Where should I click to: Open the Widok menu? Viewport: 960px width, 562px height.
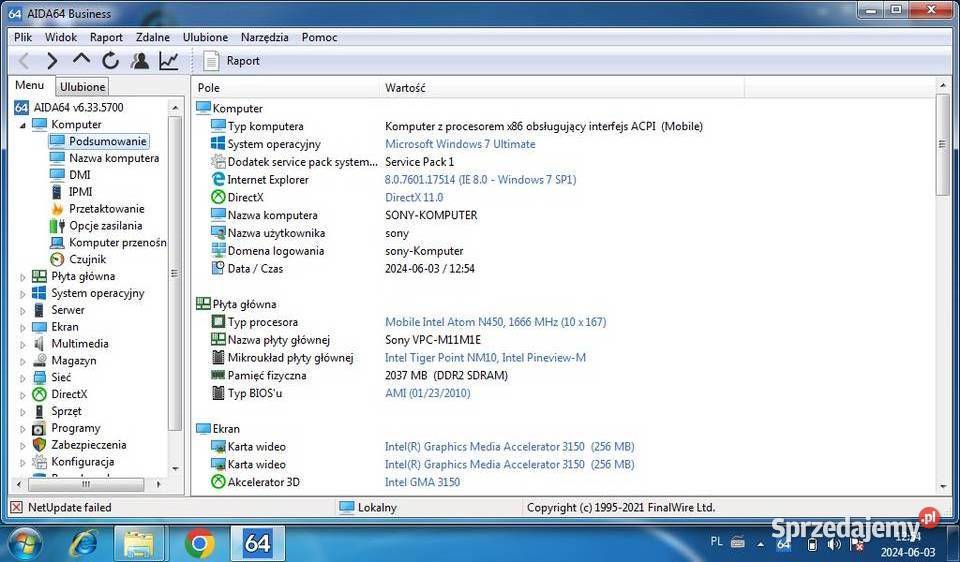pyautogui.click(x=61, y=37)
